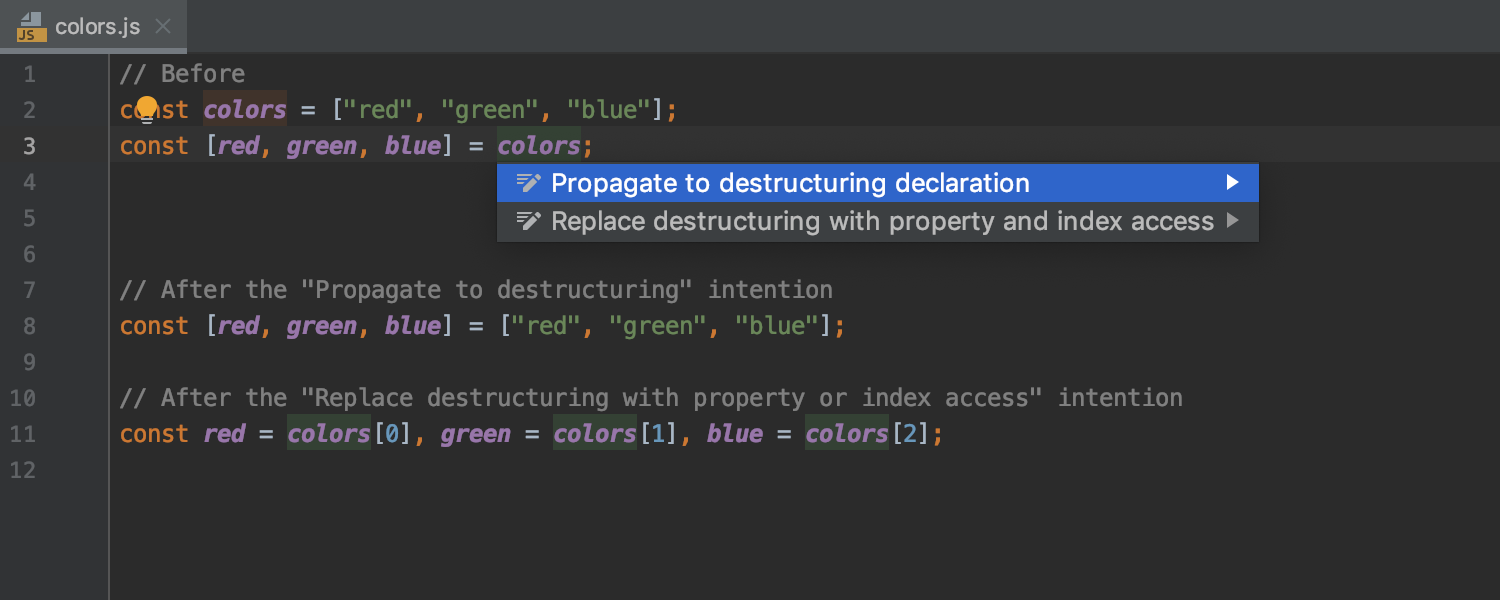Close the colors.js editor tab
Viewport: 1500px width, 600px height.
click(162, 27)
